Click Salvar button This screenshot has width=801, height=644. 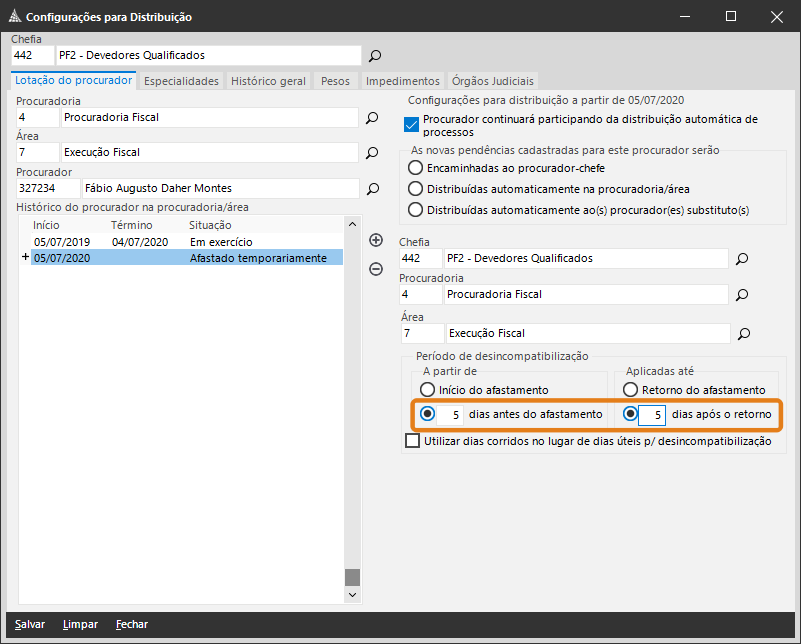[x=30, y=624]
